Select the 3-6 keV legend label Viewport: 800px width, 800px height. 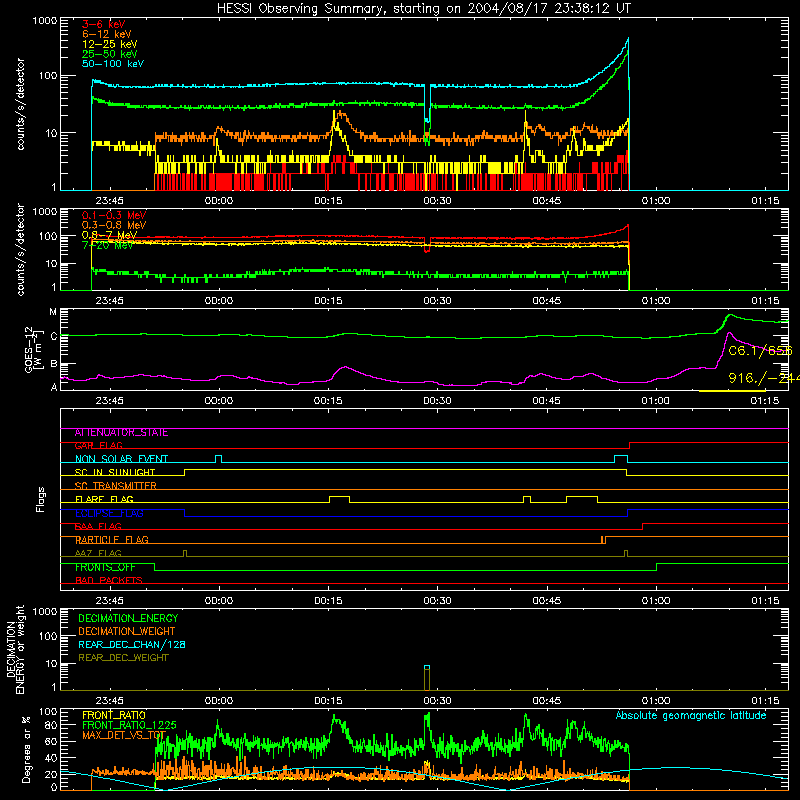[x=104, y=24]
